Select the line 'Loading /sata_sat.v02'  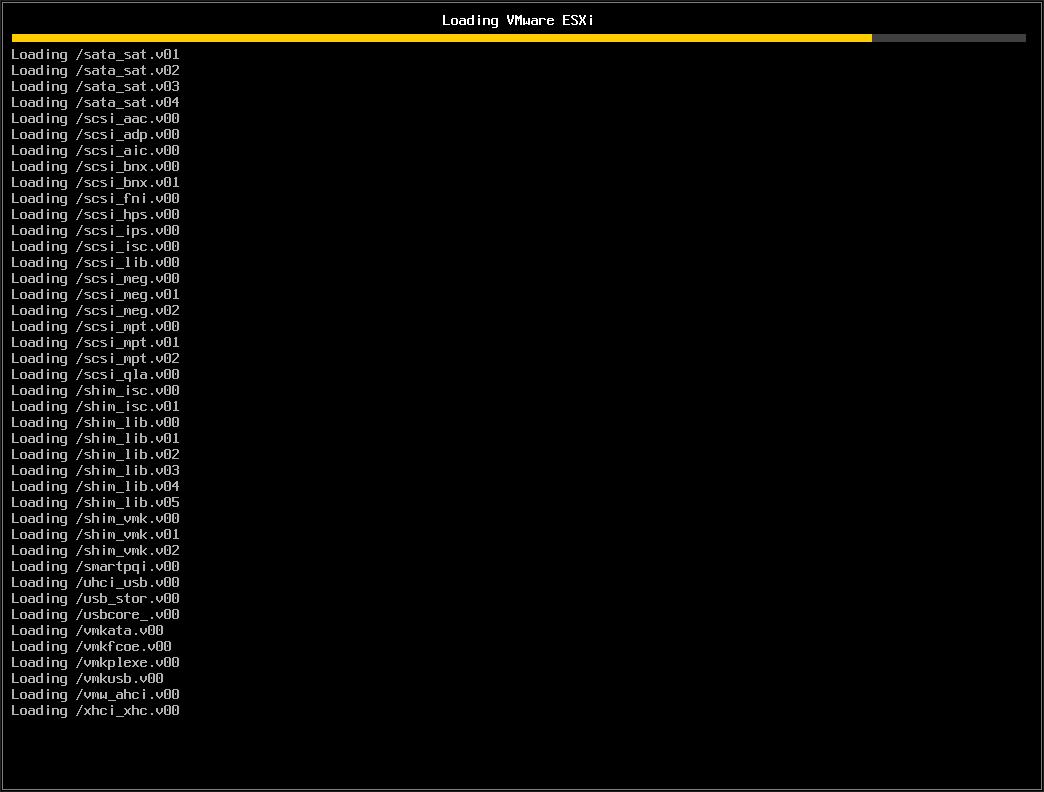point(95,71)
